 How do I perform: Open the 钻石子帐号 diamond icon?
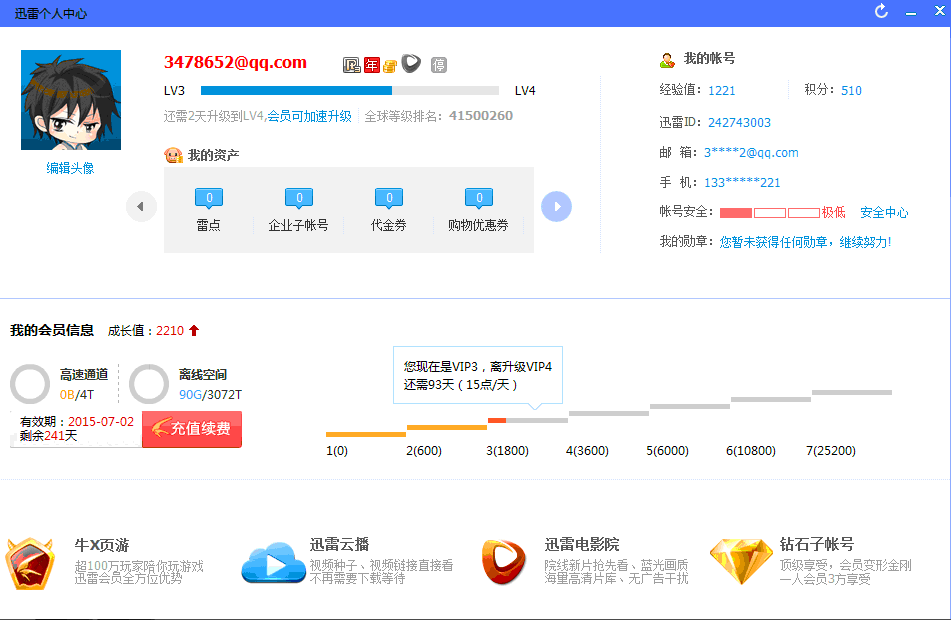pyautogui.click(x=741, y=561)
